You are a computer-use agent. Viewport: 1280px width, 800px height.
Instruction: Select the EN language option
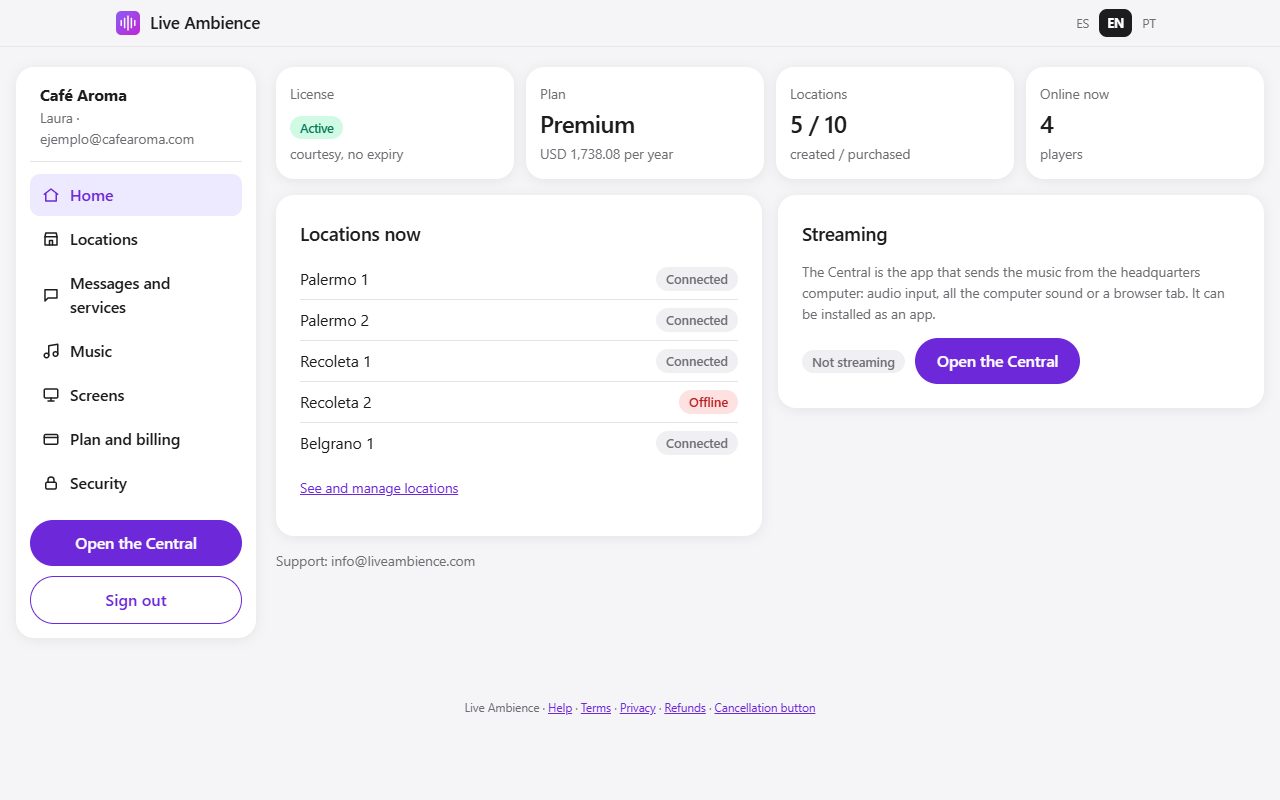pyautogui.click(x=1115, y=23)
